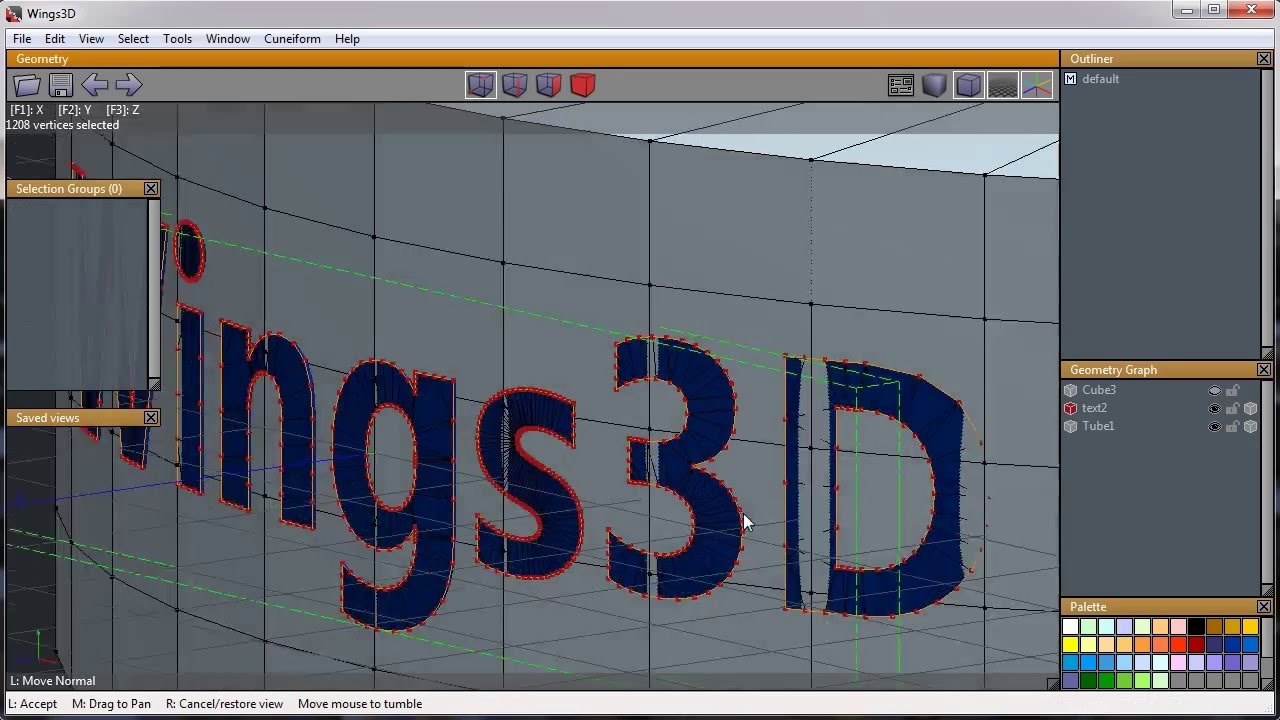This screenshot has width=1280, height=720.
Task: Open the Select menu
Action: pyautogui.click(x=133, y=39)
